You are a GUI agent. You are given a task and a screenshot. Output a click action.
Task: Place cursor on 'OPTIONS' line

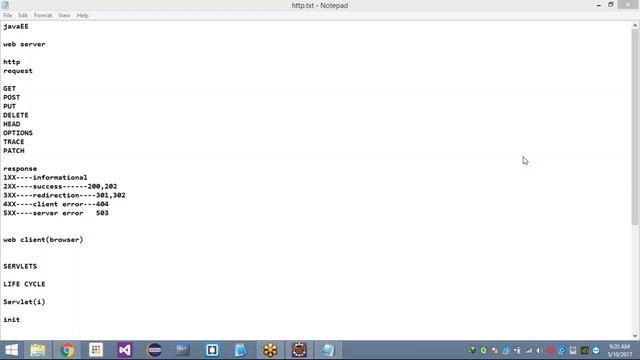pos(18,133)
